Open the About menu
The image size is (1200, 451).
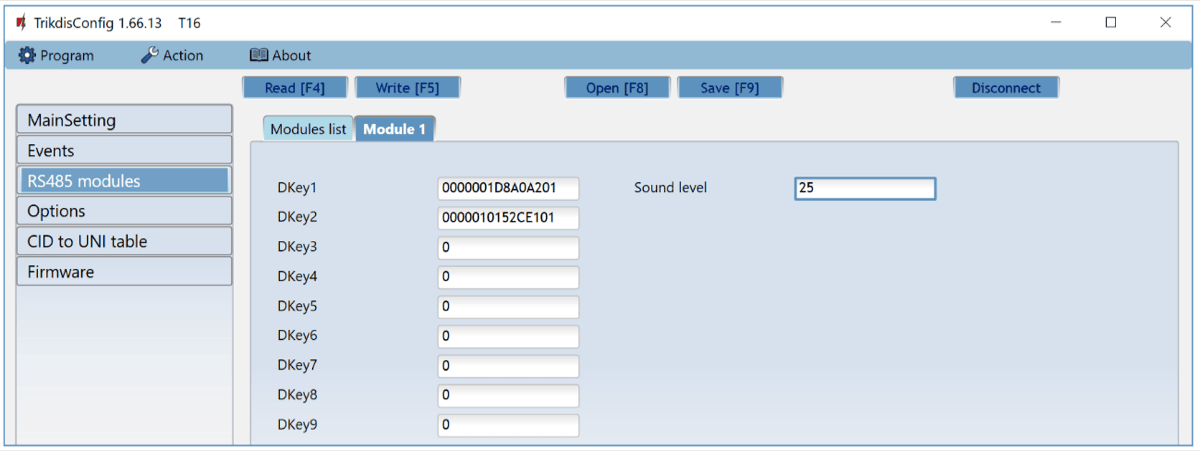(280, 56)
